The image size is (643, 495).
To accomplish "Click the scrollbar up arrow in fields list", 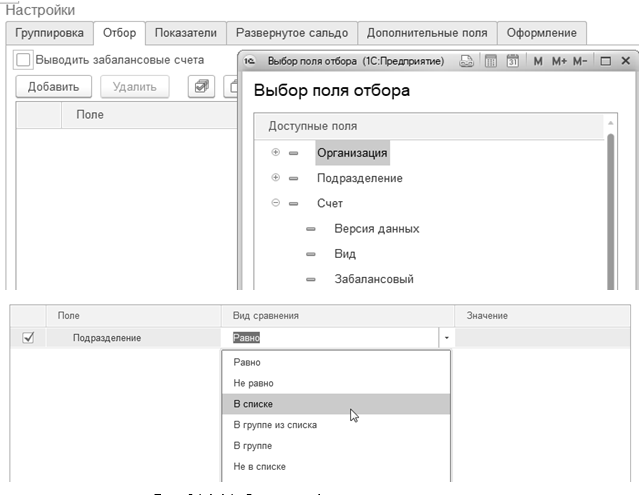I will tap(610, 123).
